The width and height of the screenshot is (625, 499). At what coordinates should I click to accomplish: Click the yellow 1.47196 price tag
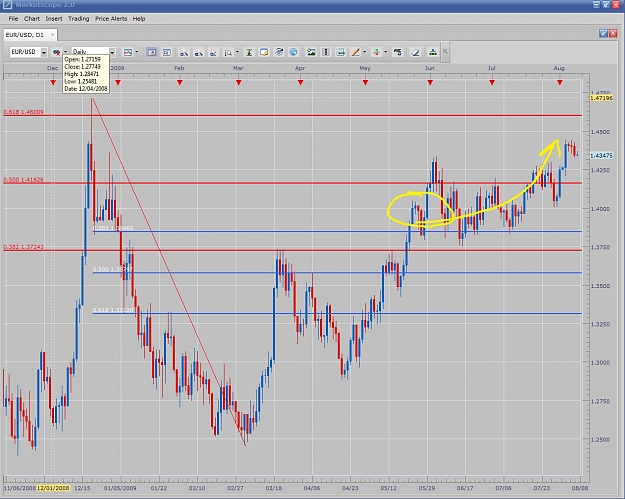601,98
